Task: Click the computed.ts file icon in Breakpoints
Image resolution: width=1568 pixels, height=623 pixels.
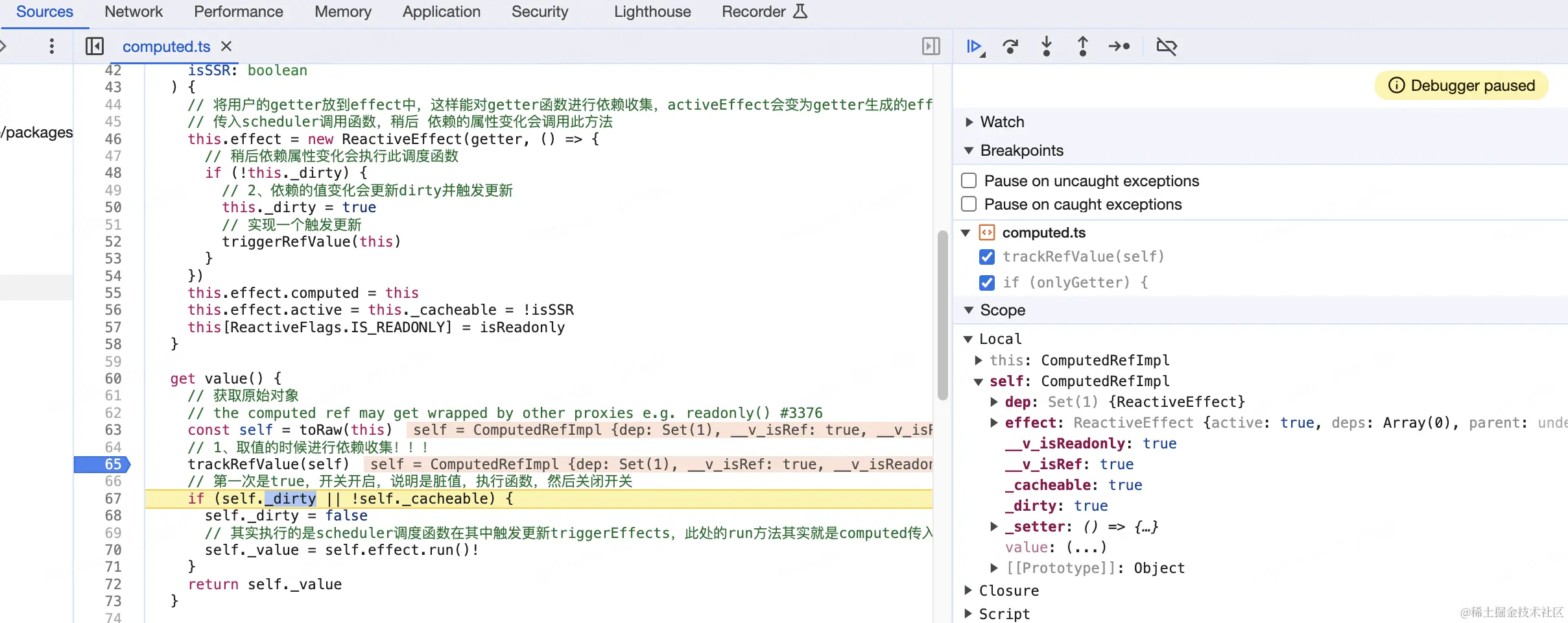Action: tap(986, 232)
